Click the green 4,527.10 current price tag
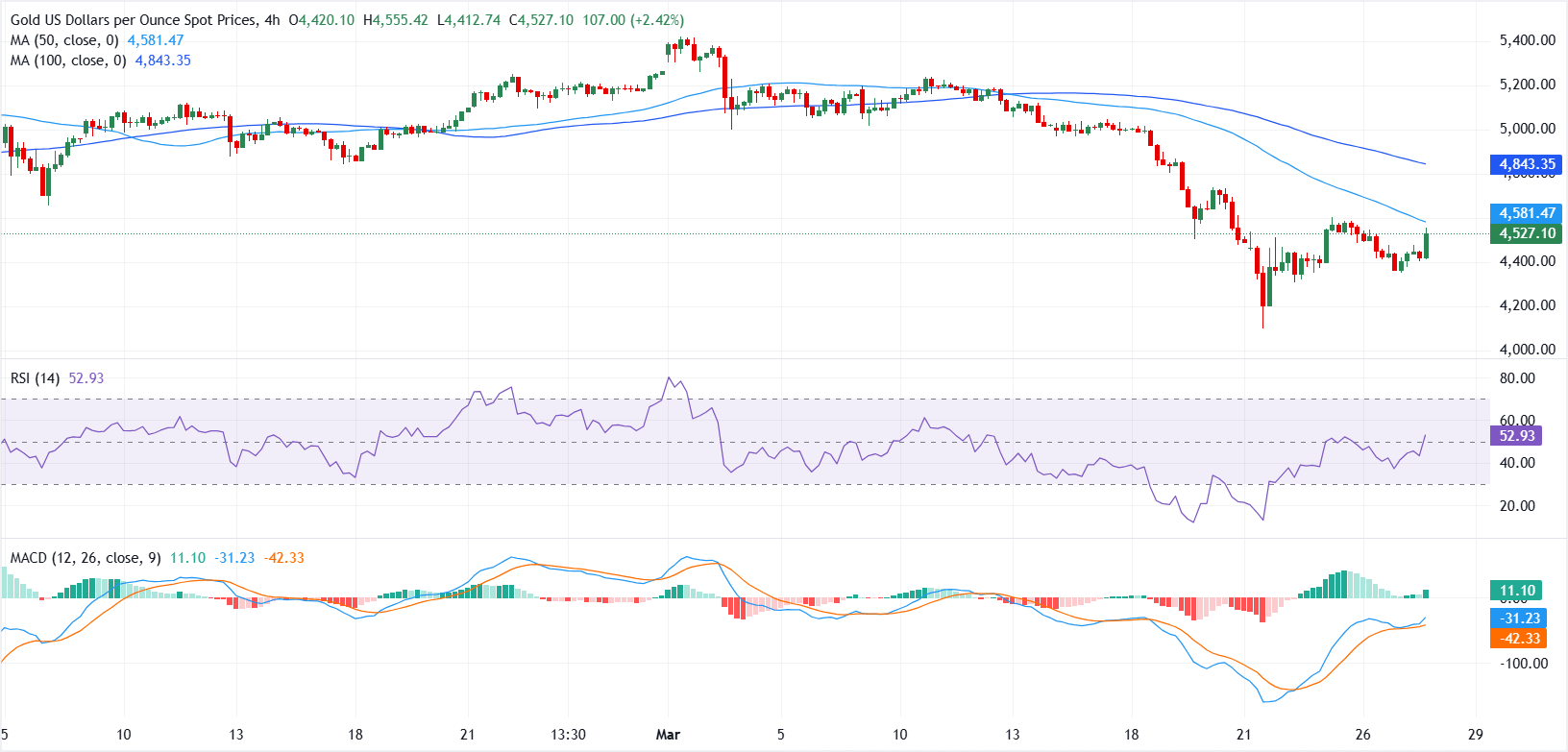The image size is (1568, 752). [x=1526, y=233]
